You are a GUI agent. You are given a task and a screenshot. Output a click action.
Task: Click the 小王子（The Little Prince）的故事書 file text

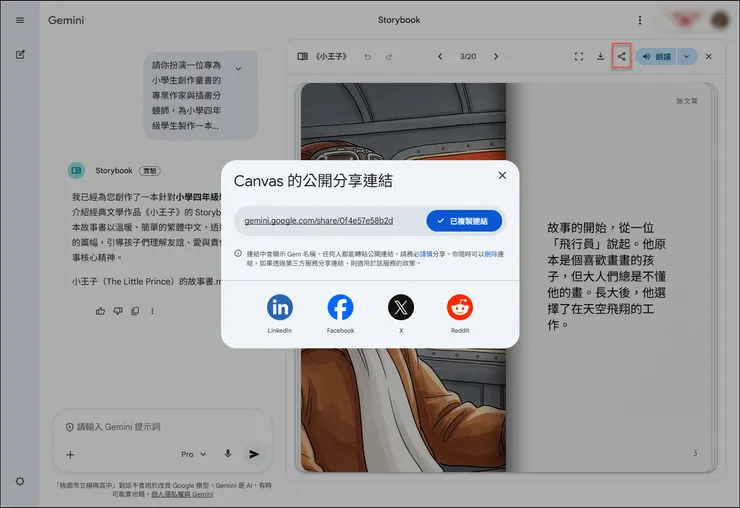click(146, 281)
